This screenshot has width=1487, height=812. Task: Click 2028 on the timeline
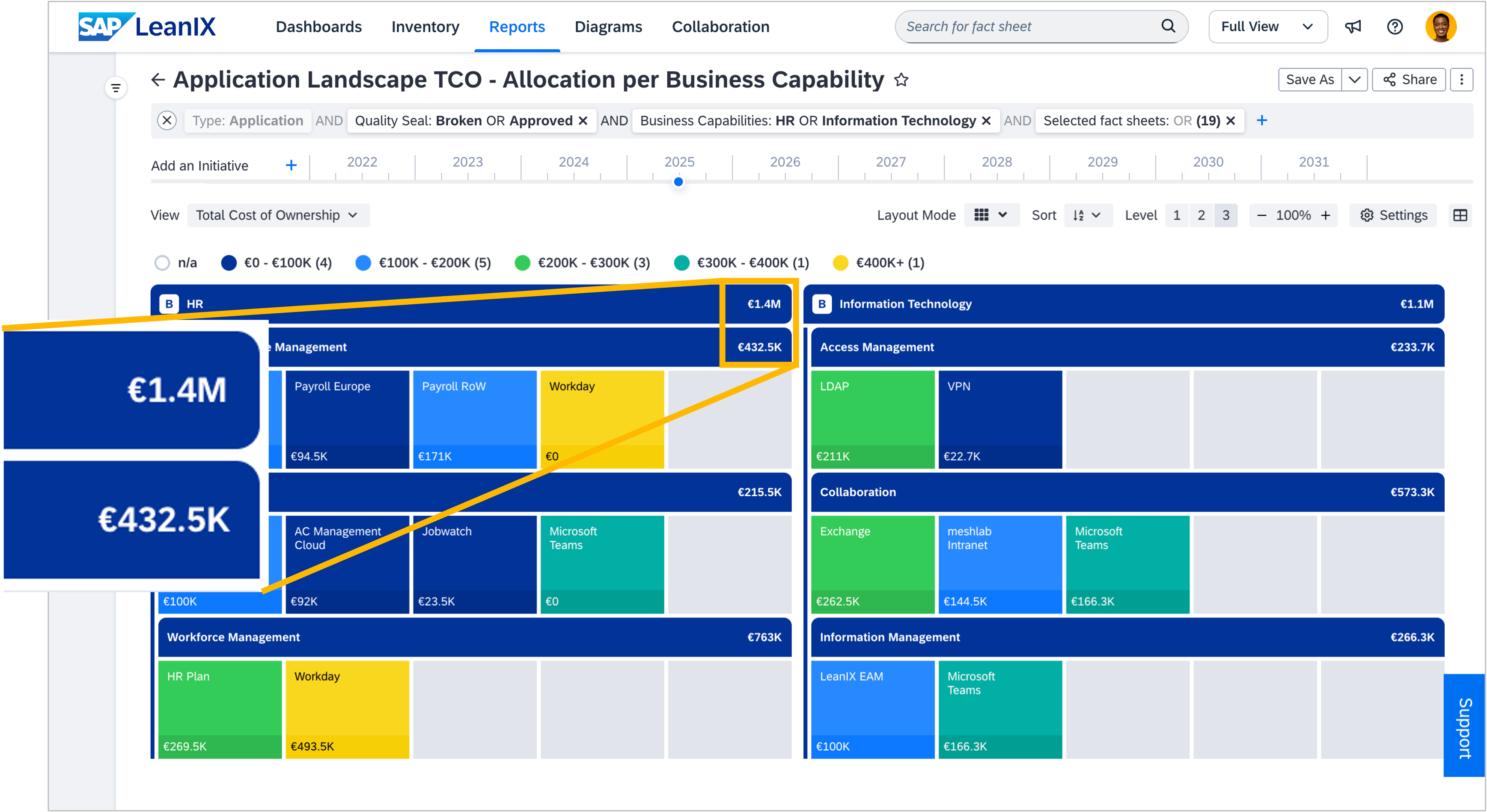996,162
